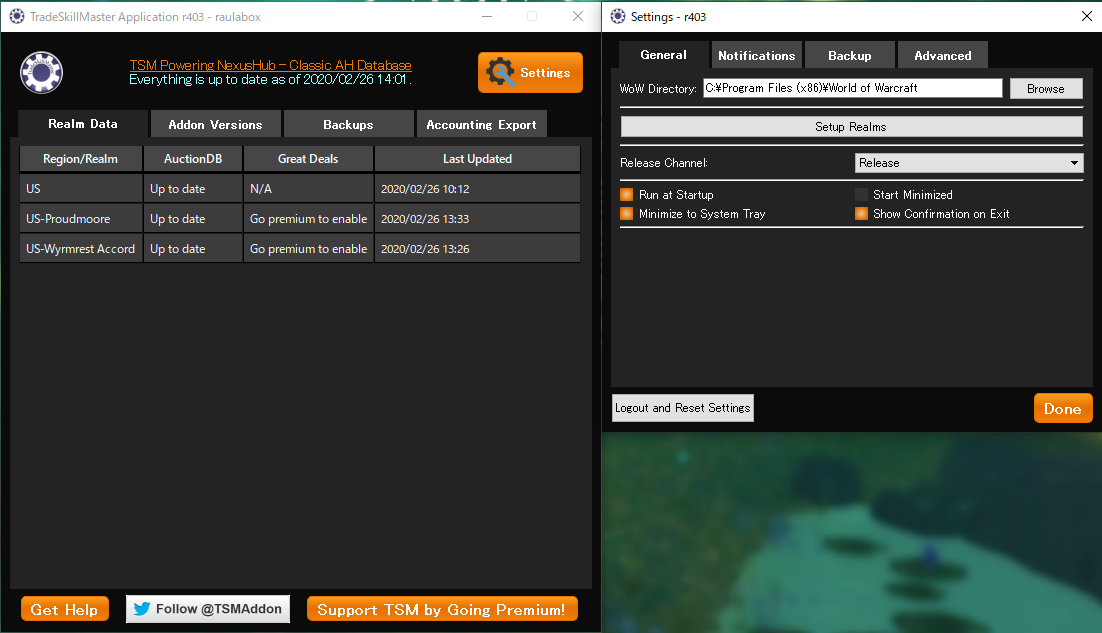This screenshot has width=1102, height=633.
Task: Minimize the TradeSkillMaster Application window
Action: tap(487, 16)
